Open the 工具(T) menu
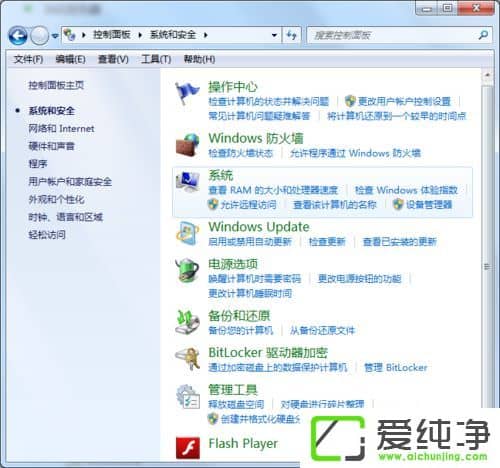The height and width of the screenshot is (468, 500). (x=156, y=59)
